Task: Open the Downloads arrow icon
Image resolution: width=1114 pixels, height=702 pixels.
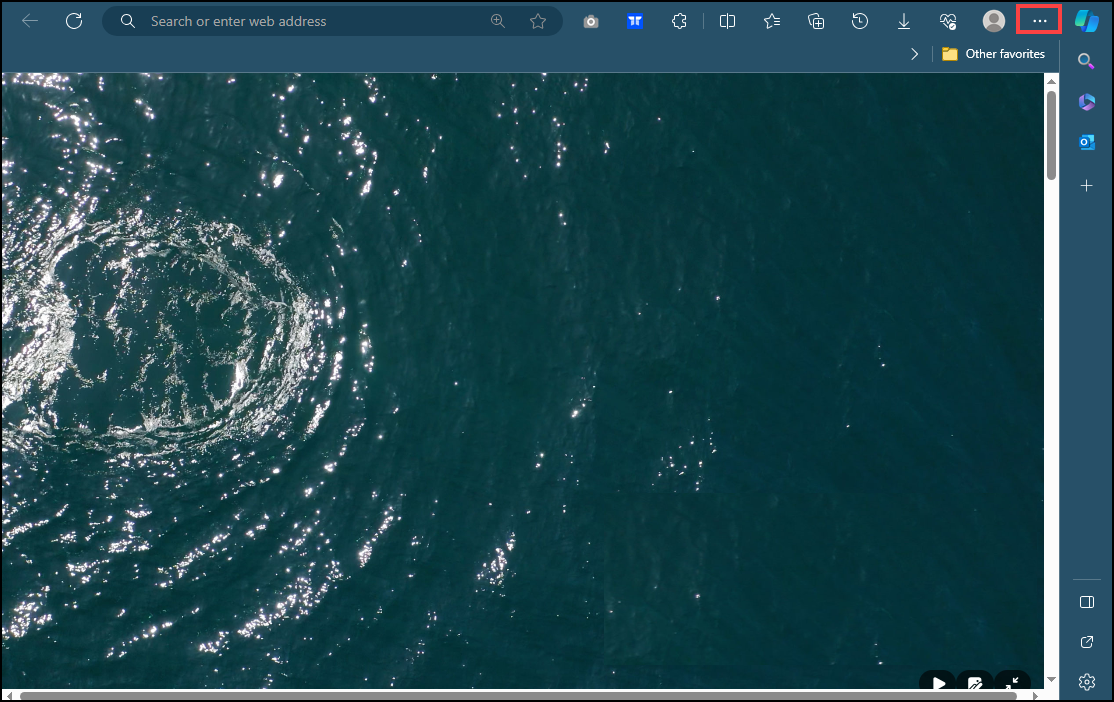Action: (904, 21)
